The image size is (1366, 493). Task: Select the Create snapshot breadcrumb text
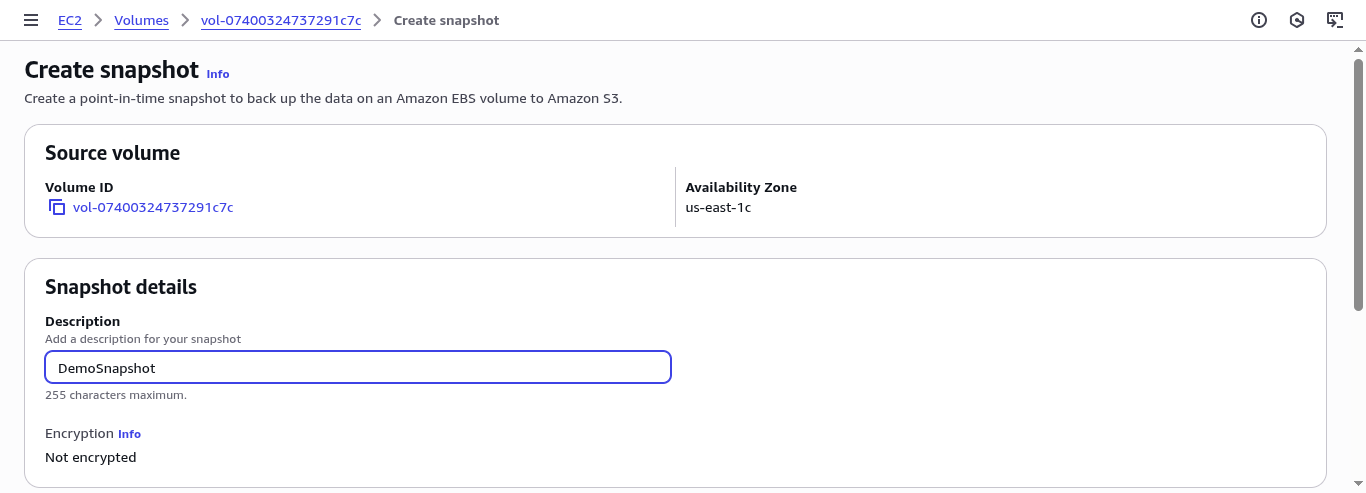pos(446,20)
